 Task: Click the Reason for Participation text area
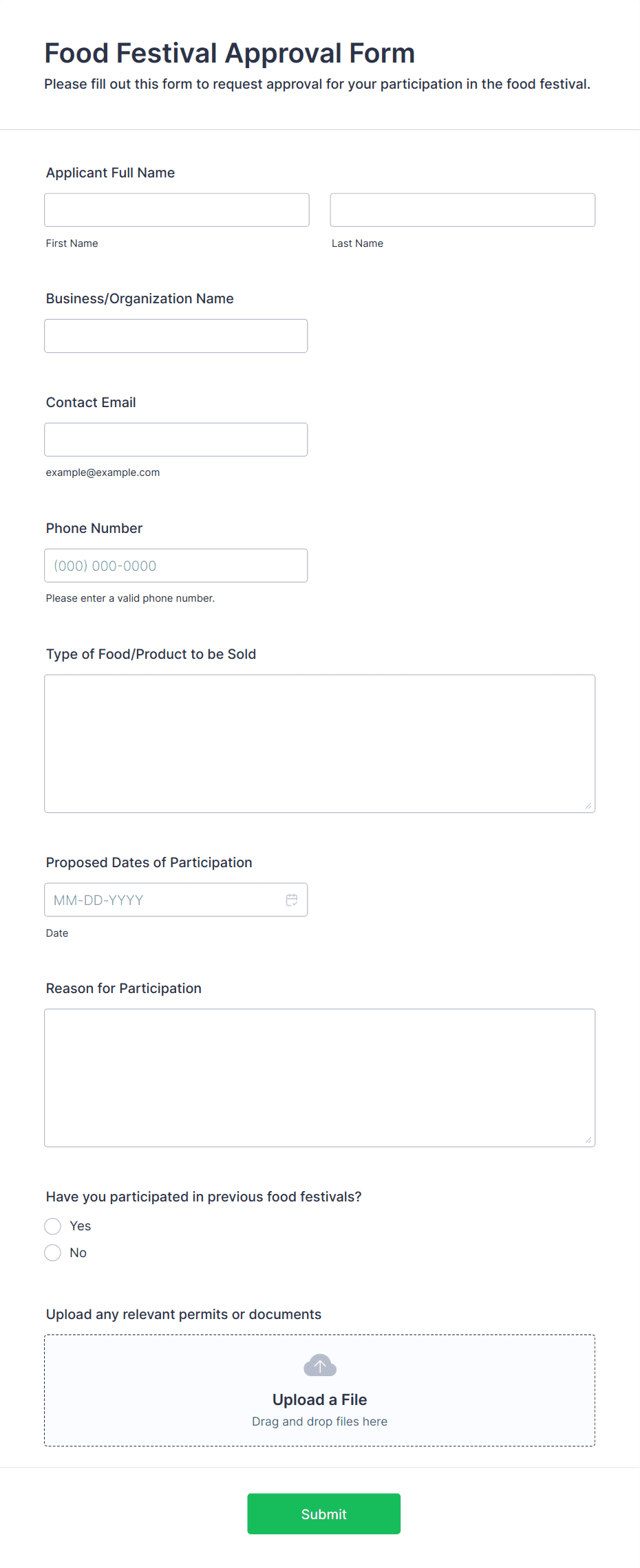(320, 1078)
